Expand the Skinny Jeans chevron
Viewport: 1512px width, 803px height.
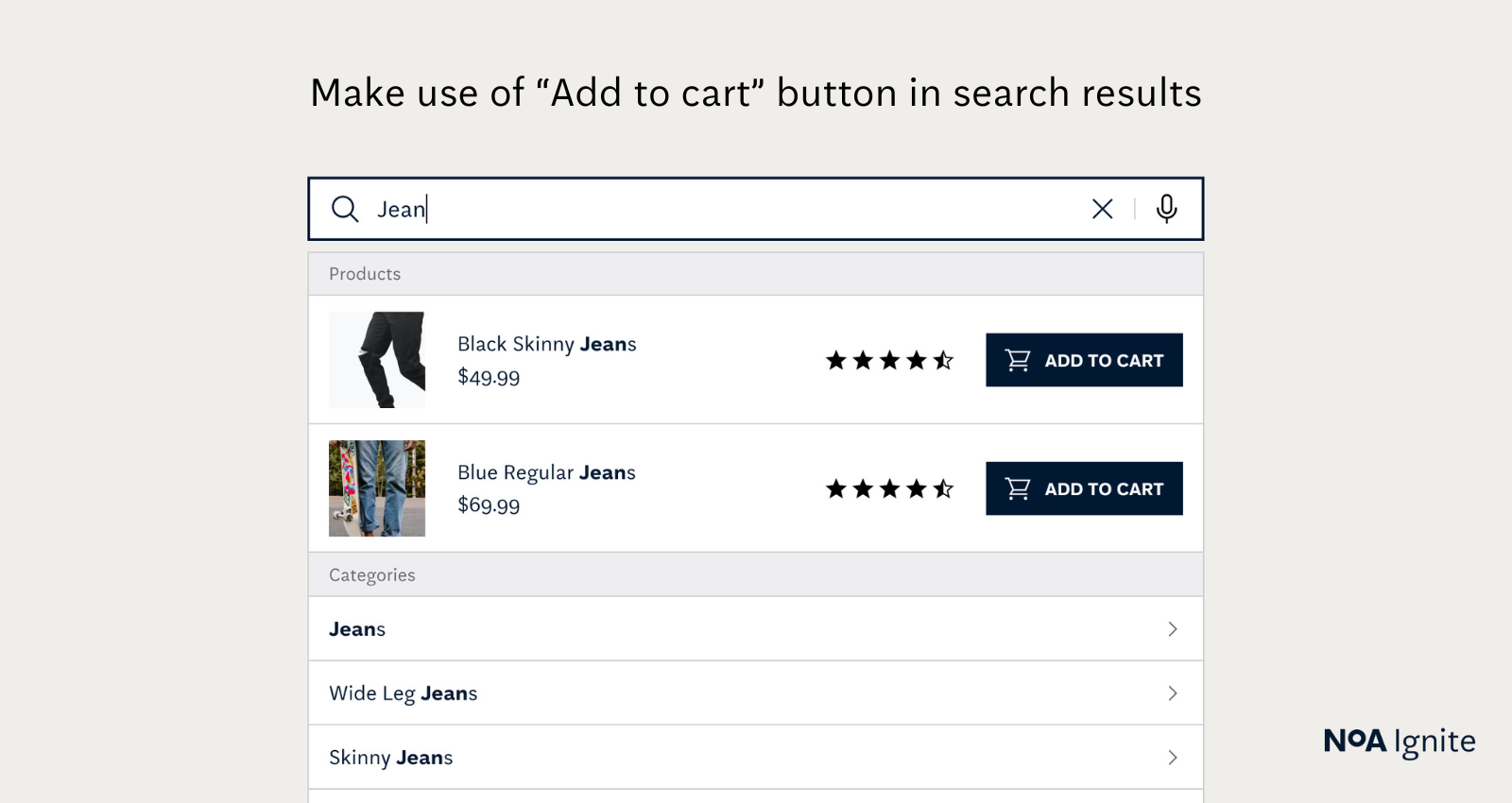tap(1173, 758)
